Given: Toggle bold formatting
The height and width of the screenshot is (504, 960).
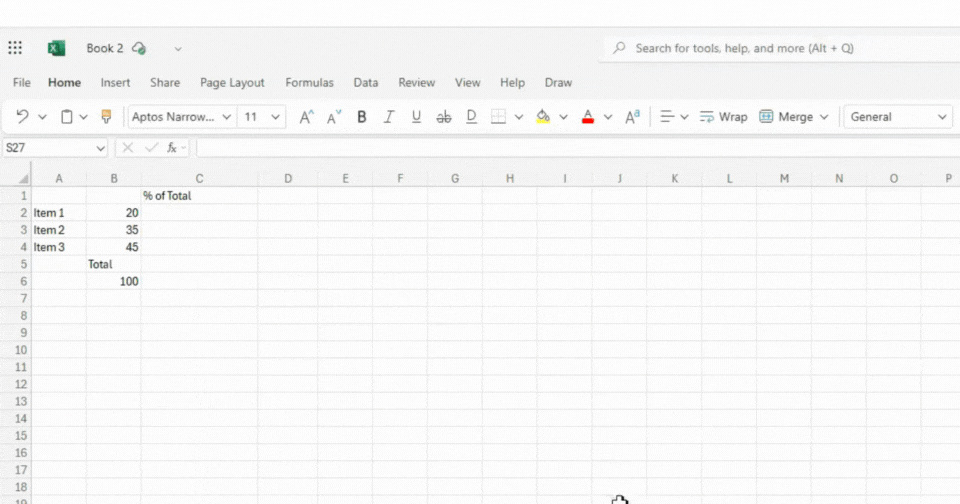Looking at the screenshot, I should pos(362,116).
